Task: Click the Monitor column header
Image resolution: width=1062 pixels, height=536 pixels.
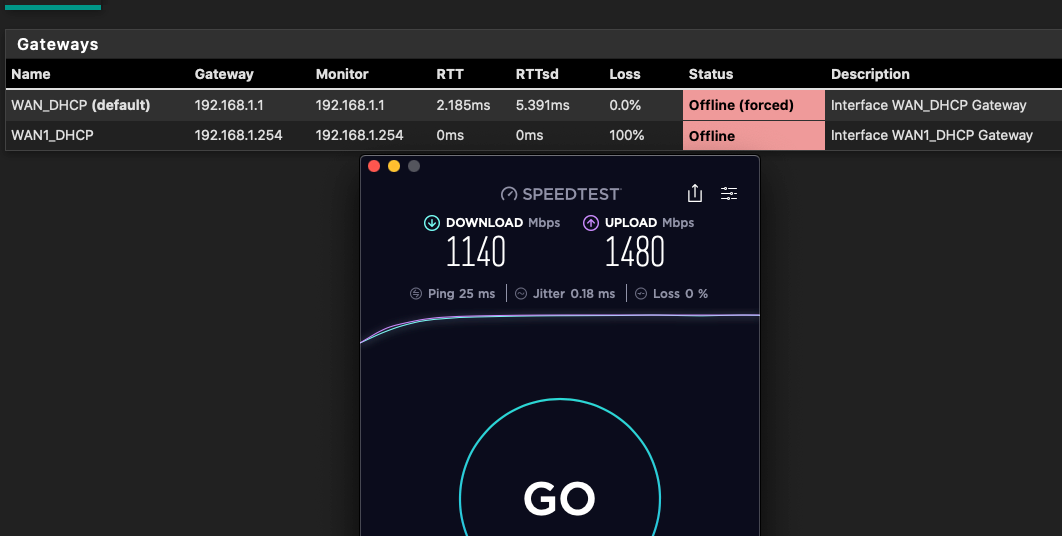Action: (342, 74)
